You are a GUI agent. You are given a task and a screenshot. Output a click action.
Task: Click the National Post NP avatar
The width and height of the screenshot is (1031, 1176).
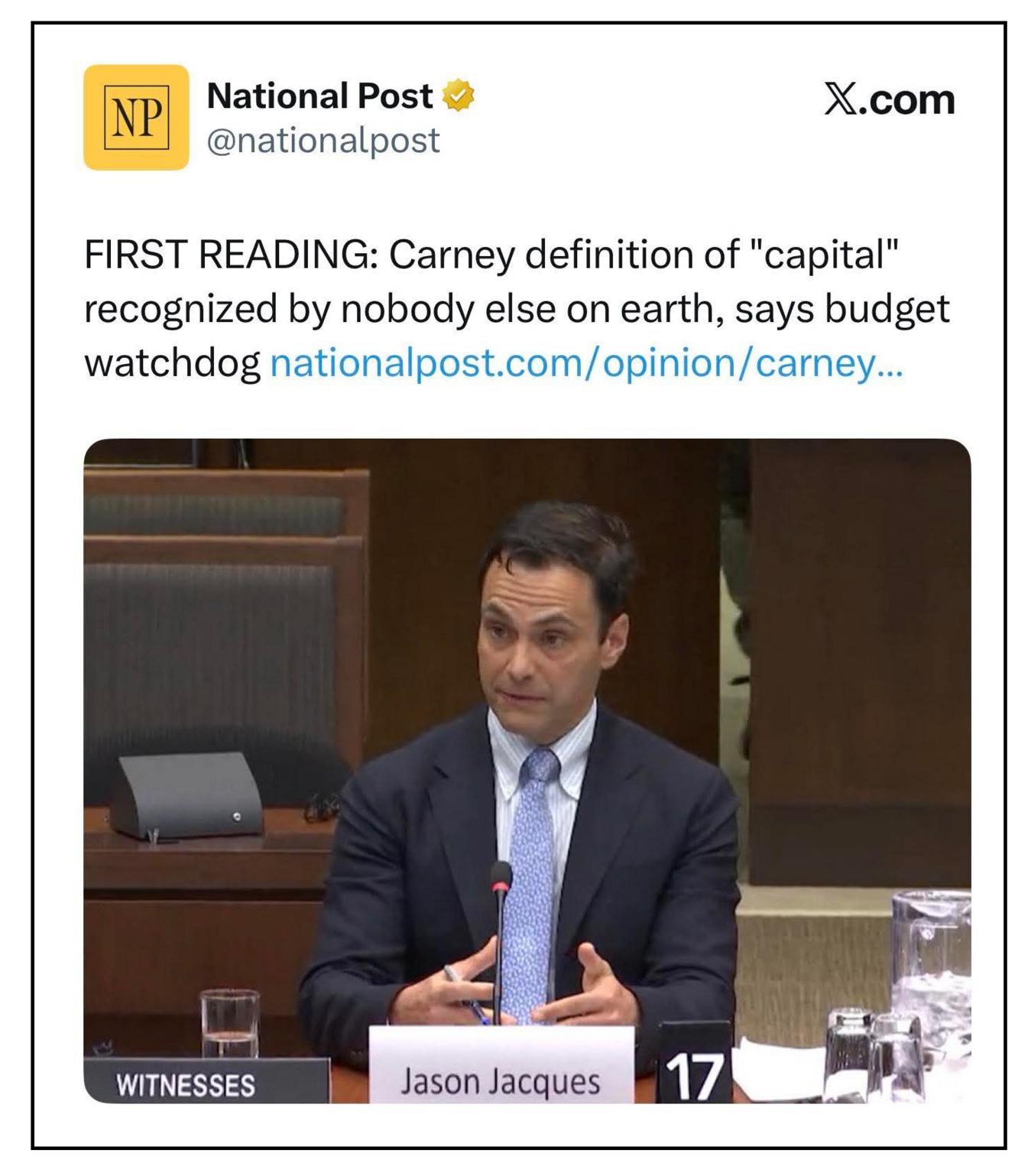(x=136, y=117)
